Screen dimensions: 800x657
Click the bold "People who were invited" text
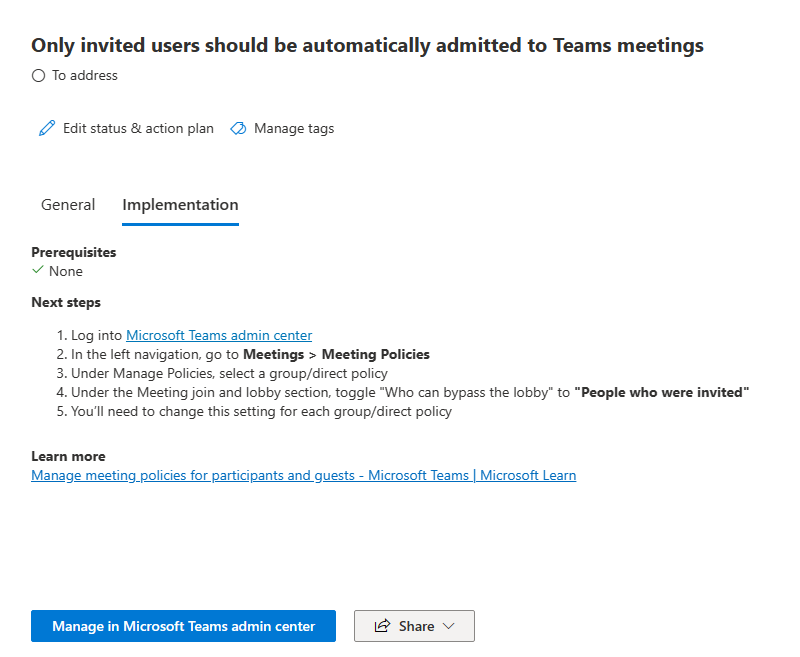tap(661, 392)
